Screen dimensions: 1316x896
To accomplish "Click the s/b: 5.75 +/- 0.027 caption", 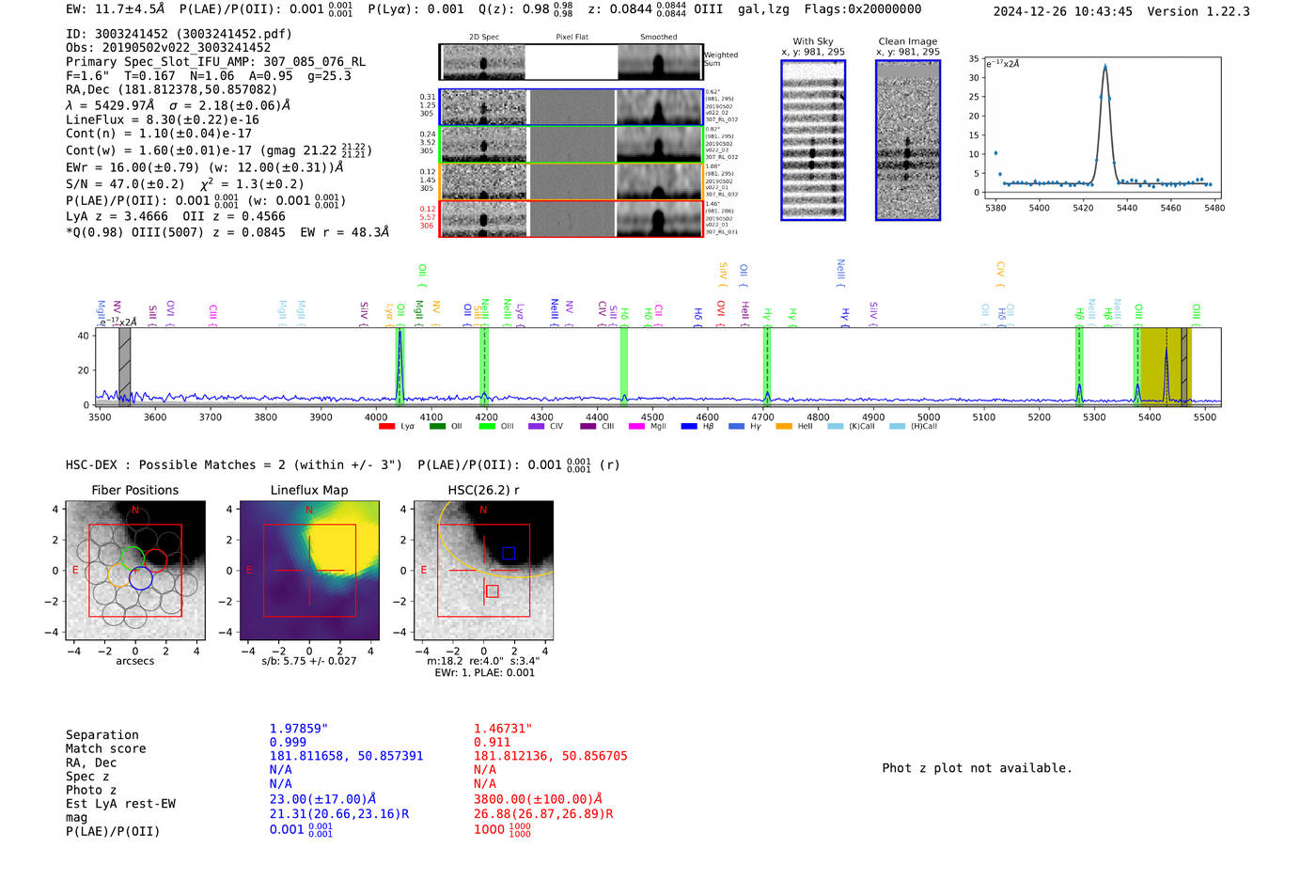I will pos(309,661).
